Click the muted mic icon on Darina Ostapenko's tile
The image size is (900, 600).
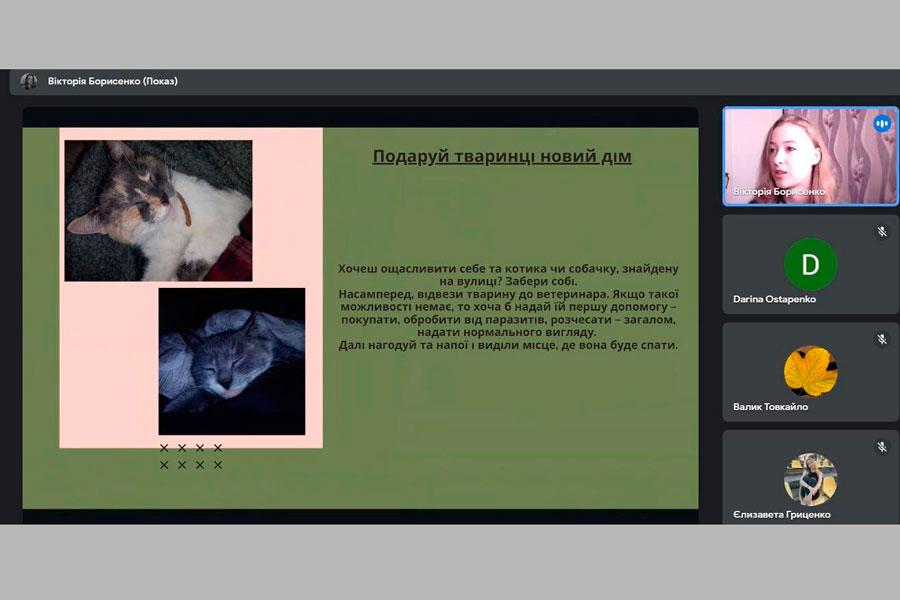pos(882,231)
